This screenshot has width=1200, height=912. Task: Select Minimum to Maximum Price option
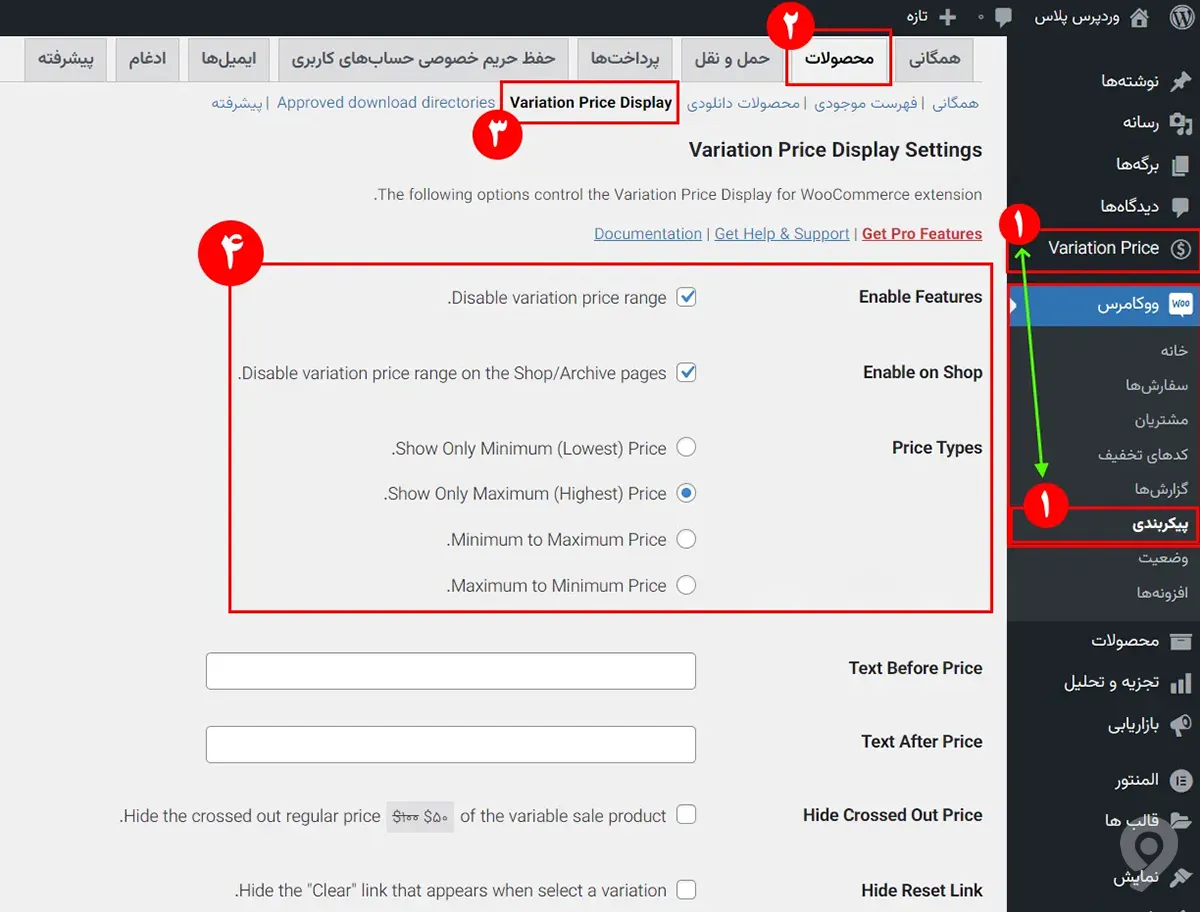[686, 539]
